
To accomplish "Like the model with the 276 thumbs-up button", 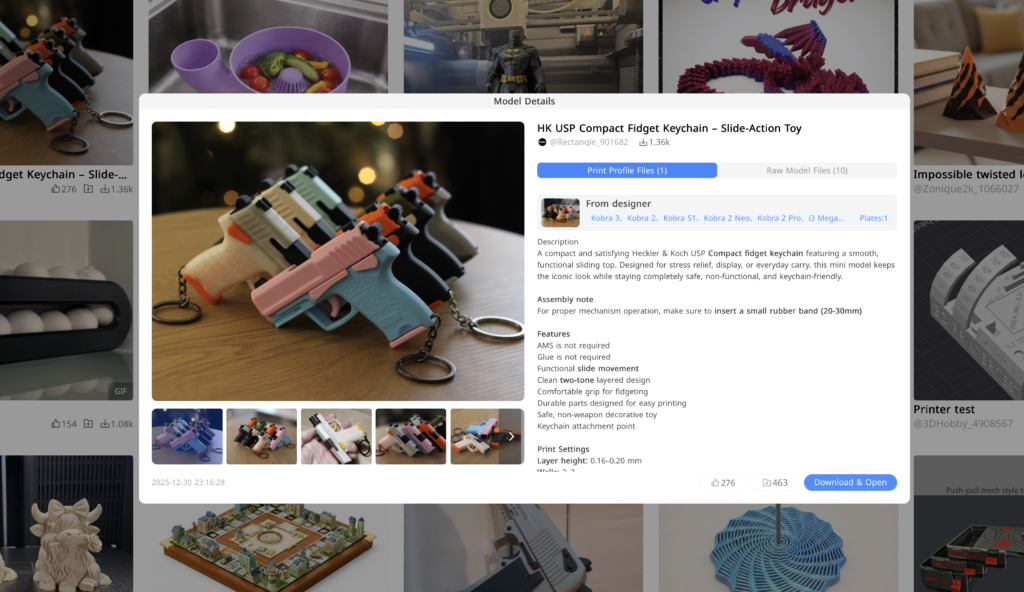I will [x=723, y=482].
